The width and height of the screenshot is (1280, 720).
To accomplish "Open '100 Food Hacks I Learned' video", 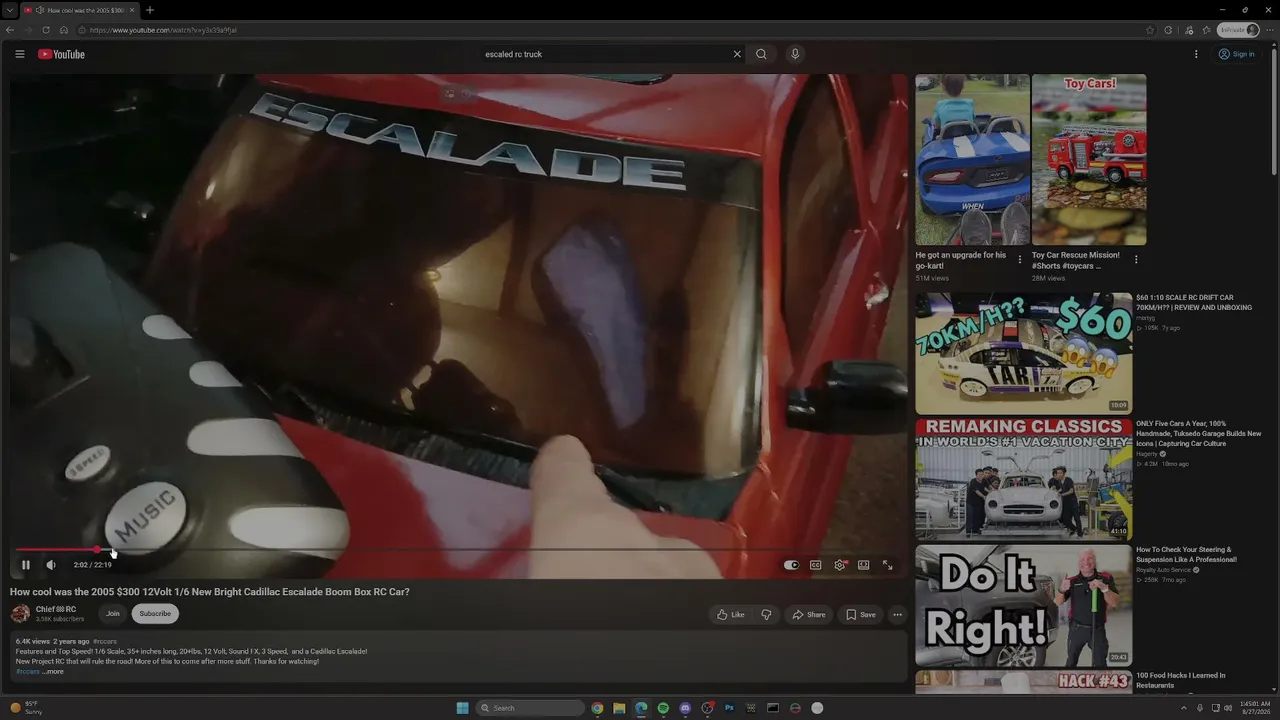I will tap(1181, 680).
